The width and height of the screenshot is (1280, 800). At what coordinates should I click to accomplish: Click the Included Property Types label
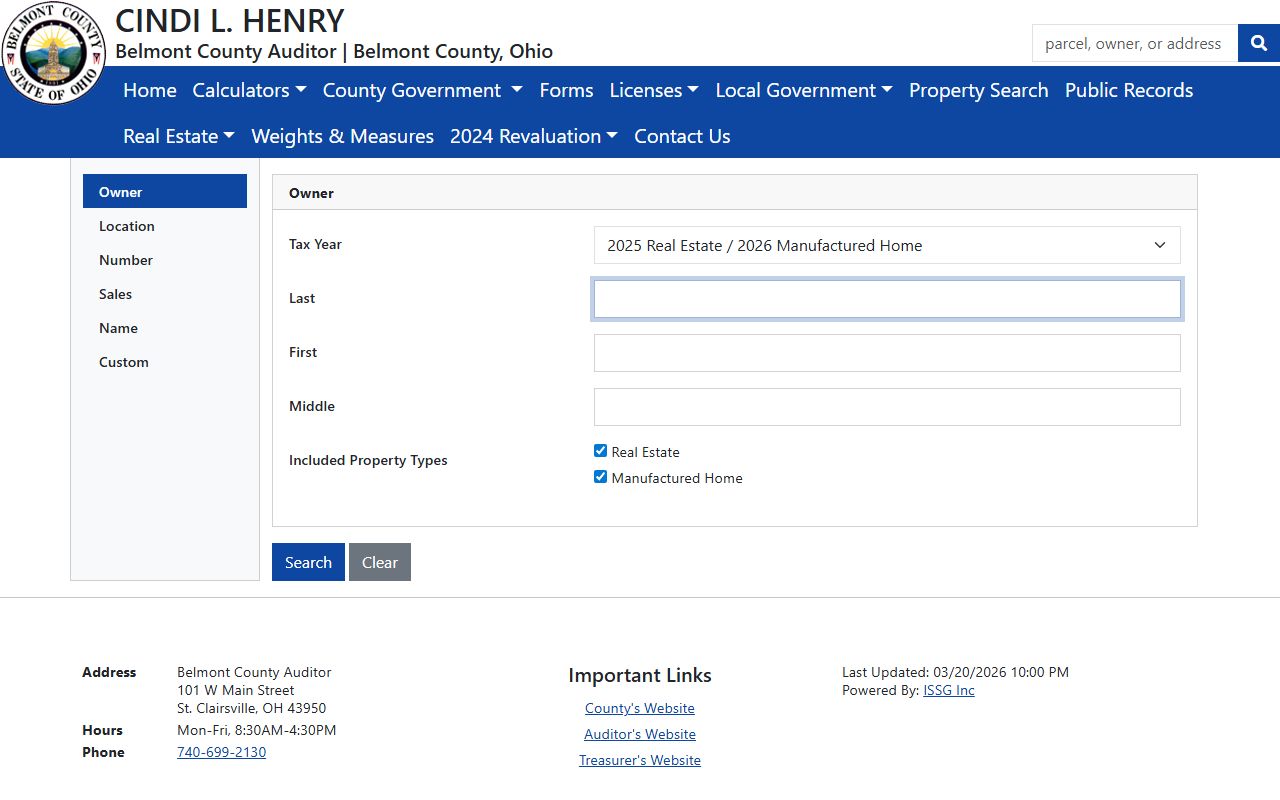[x=368, y=460]
